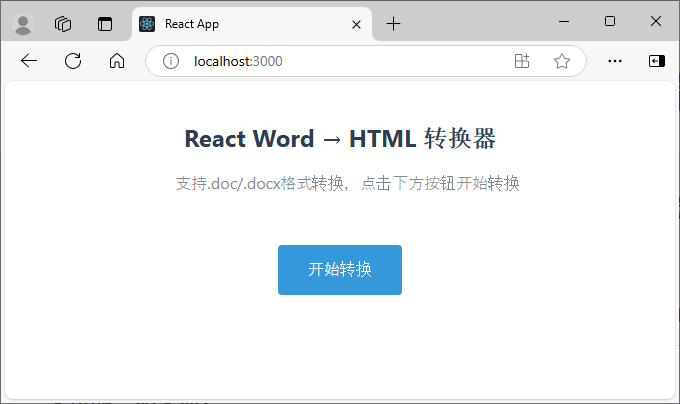View site information icon
The height and width of the screenshot is (404, 680).
tap(171, 61)
